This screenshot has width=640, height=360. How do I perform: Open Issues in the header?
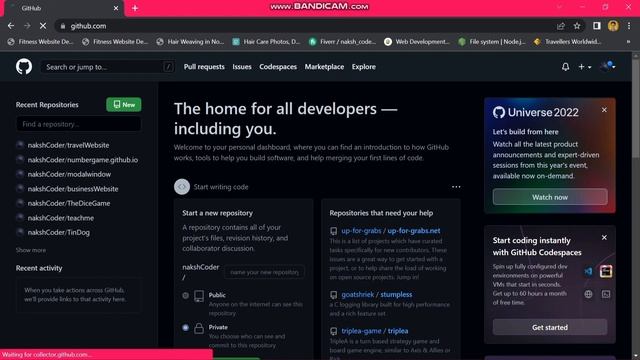pos(242,67)
